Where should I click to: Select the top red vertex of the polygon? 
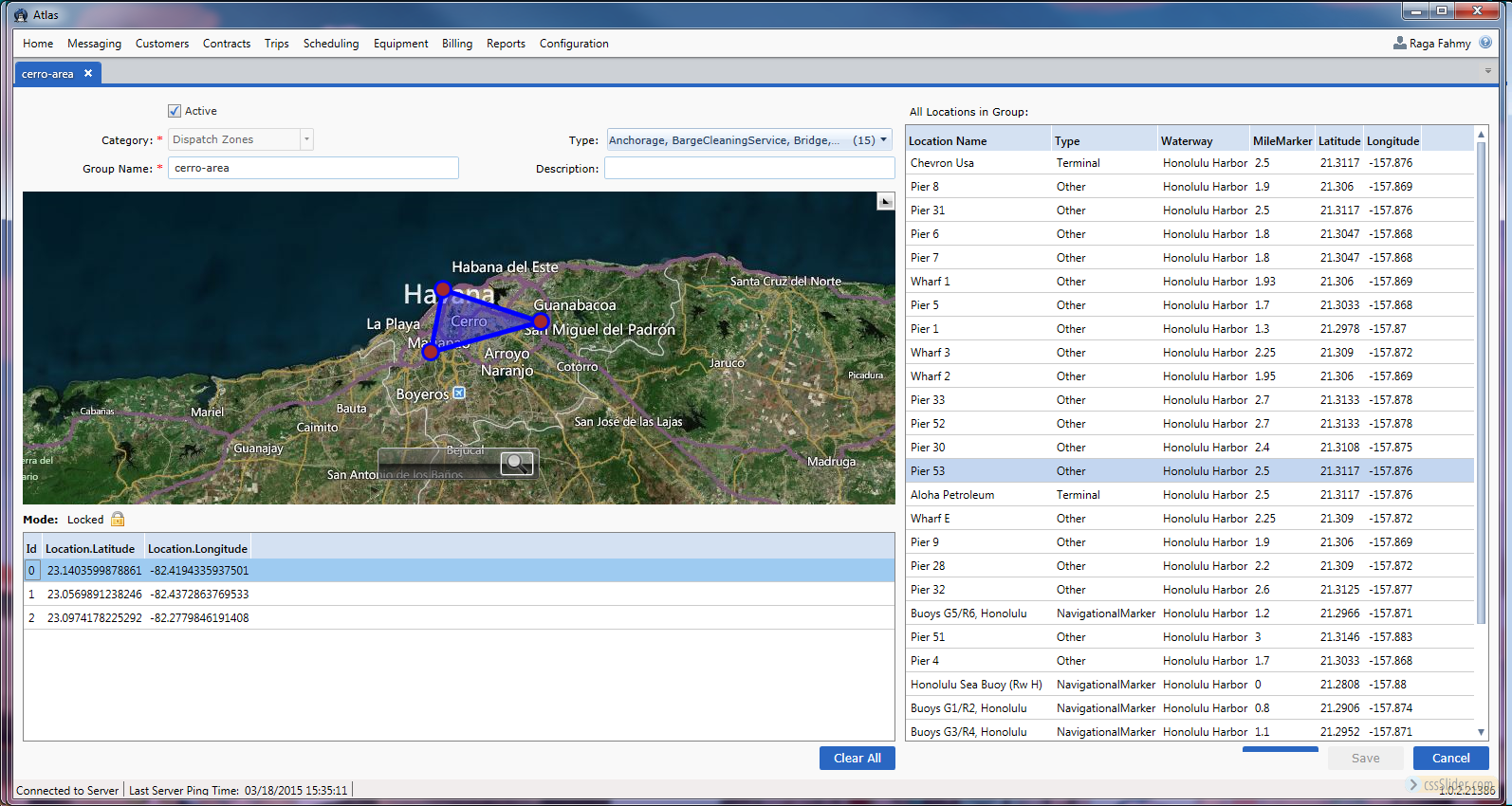point(443,289)
